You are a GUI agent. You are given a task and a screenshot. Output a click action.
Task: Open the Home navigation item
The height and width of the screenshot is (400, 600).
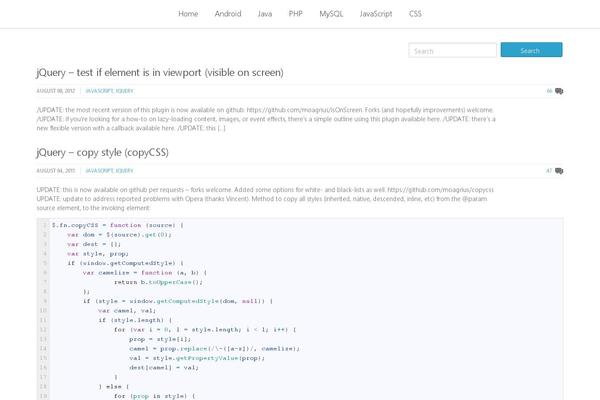(x=188, y=14)
